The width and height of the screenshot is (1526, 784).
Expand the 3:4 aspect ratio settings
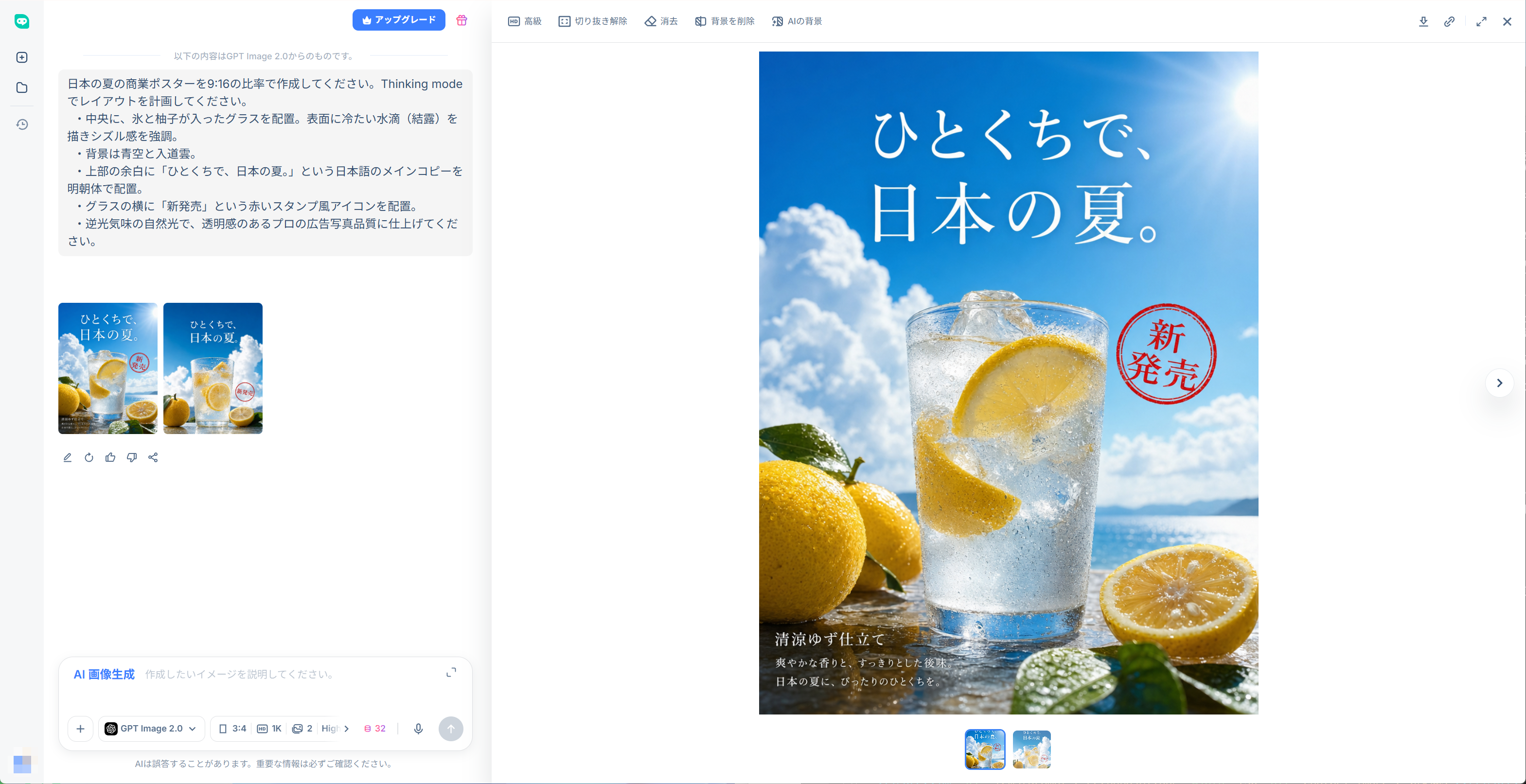[x=232, y=729]
